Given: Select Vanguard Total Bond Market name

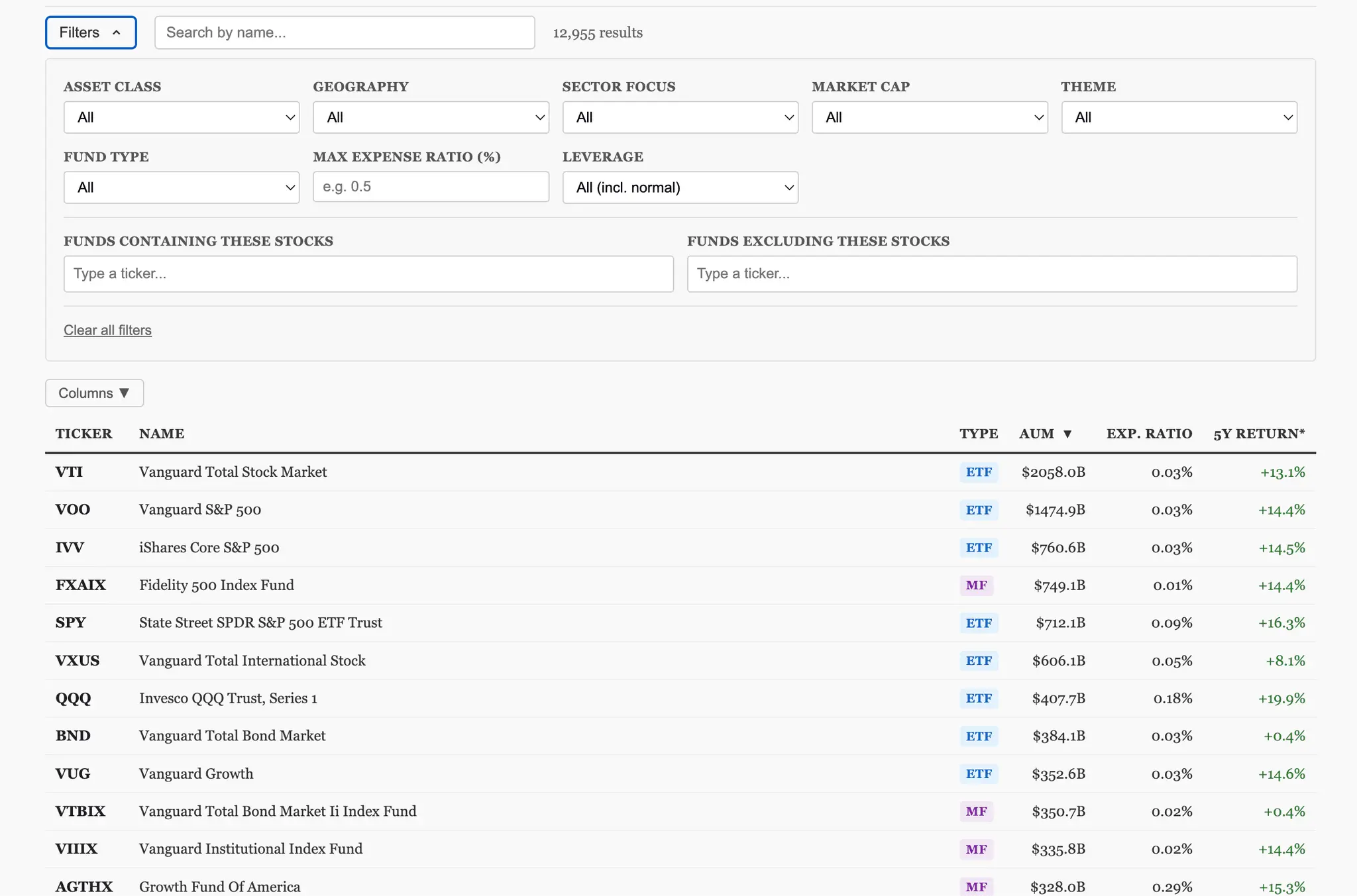Looking at the screenshot, I should tap(232, 736).
